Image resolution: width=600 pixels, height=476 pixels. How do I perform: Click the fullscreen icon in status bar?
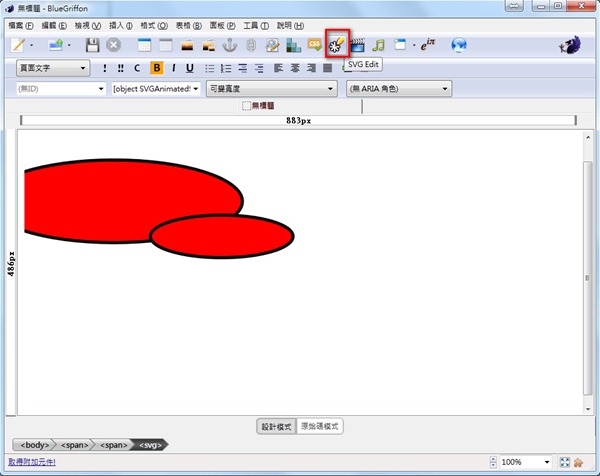point(564,462)
